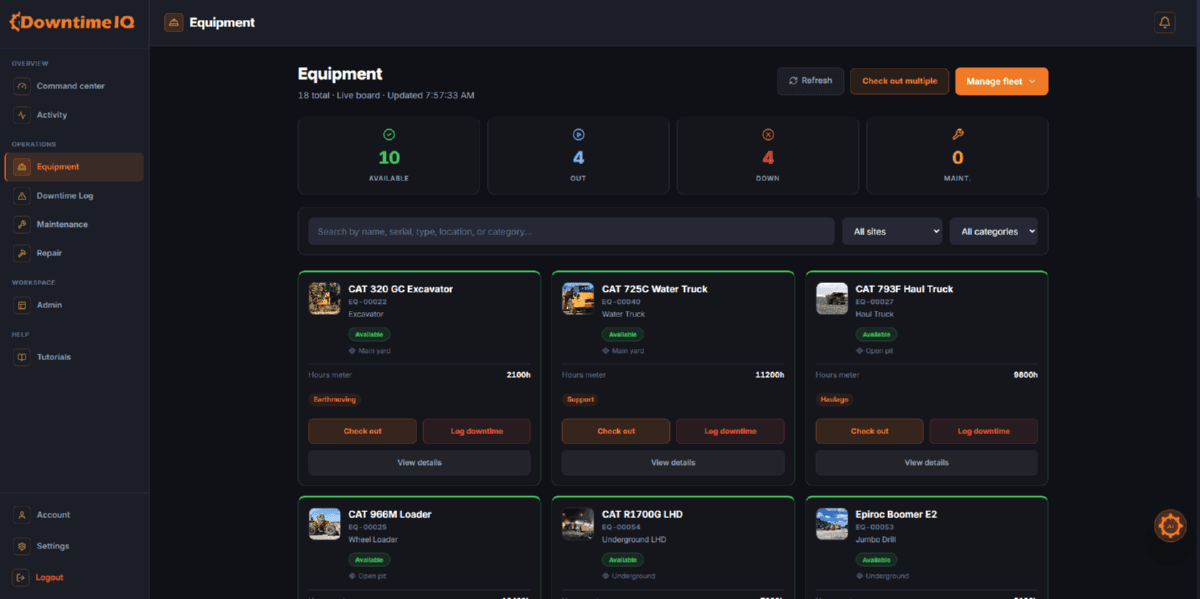
Task: Click the 11200h hours meter value
Action: click(x=769, y=375)
